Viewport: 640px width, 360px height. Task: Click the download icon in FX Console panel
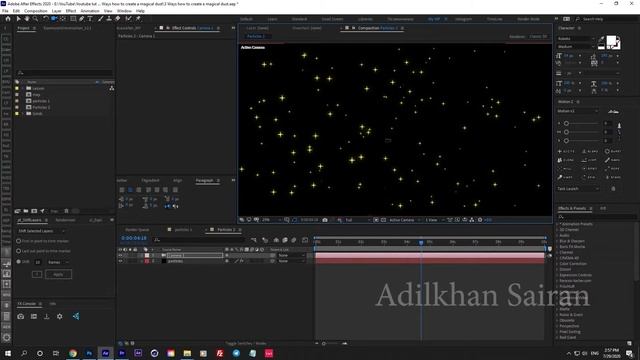tap(47, 316)
